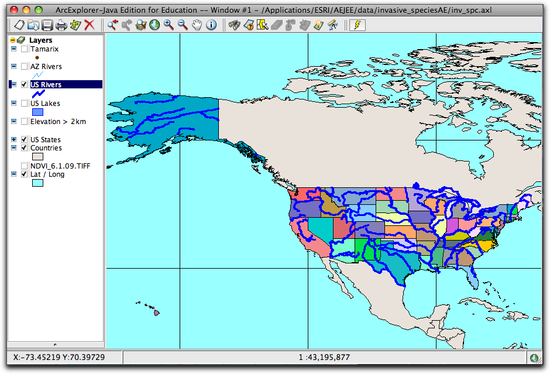Go to the next extent

tap(127, 25)
